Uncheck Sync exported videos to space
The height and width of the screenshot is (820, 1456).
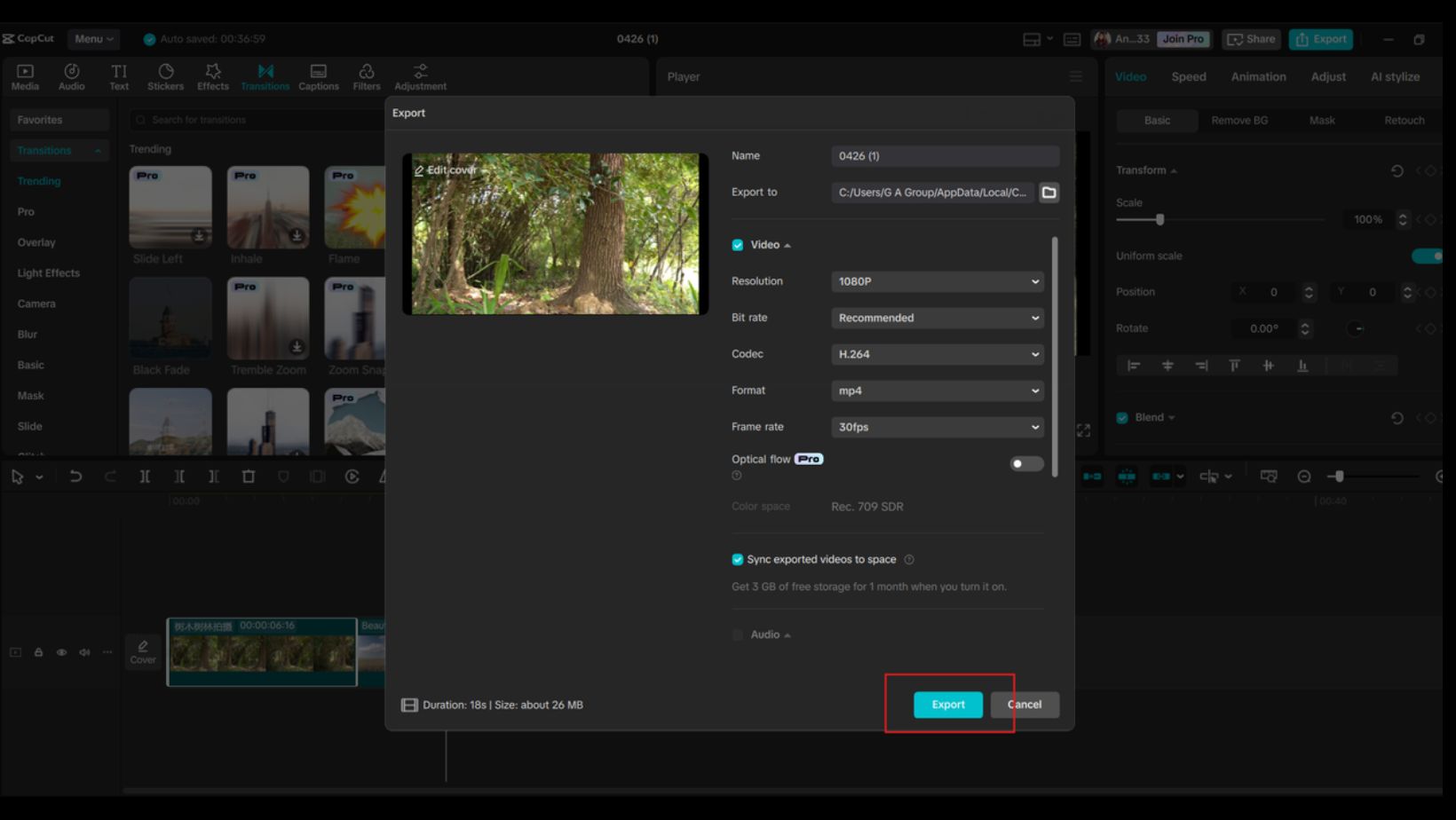tap(738, 560)
